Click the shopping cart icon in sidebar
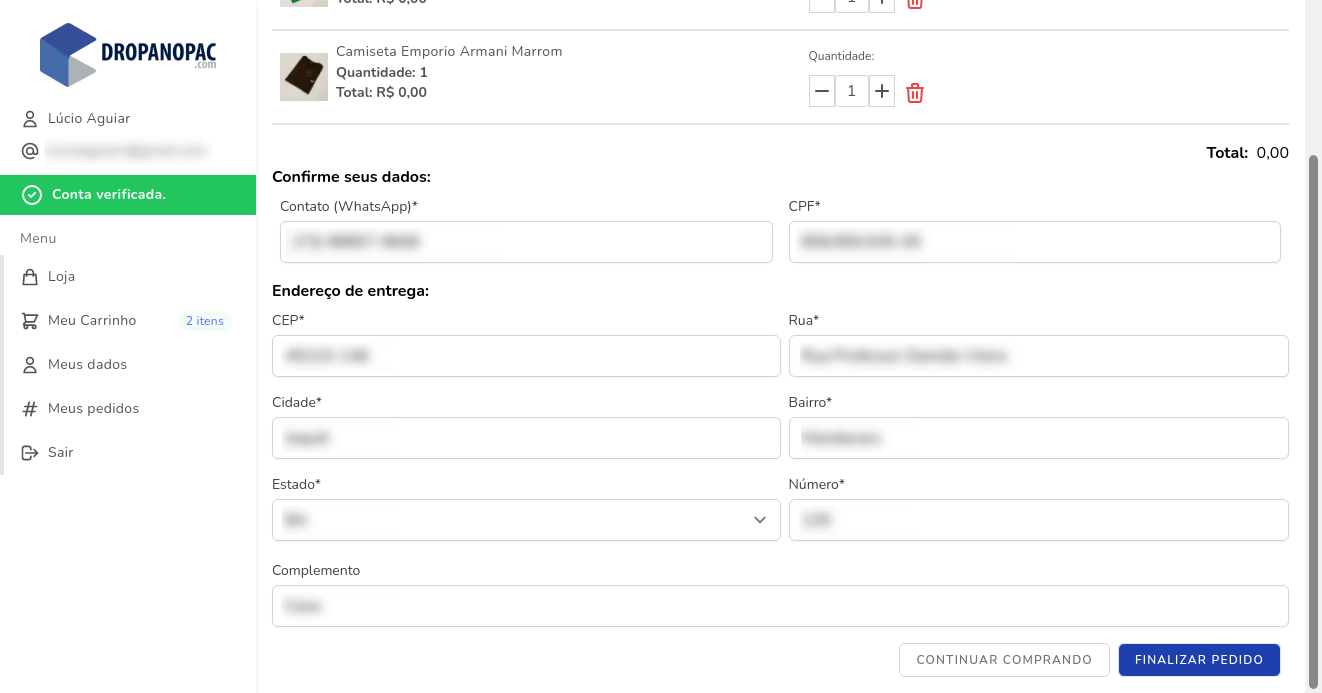 tap(30, 321)
